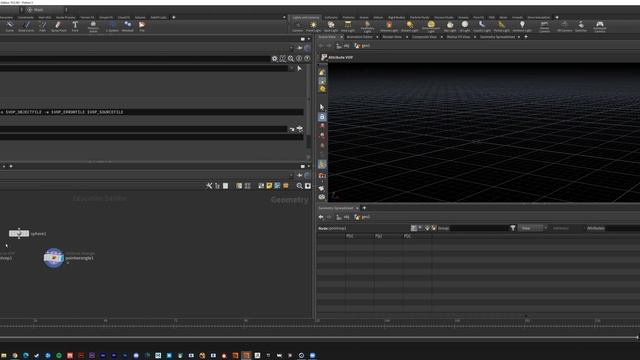Add a Spot Light from the shelf
Screen dimensions: 640x360
coord(331,27)
